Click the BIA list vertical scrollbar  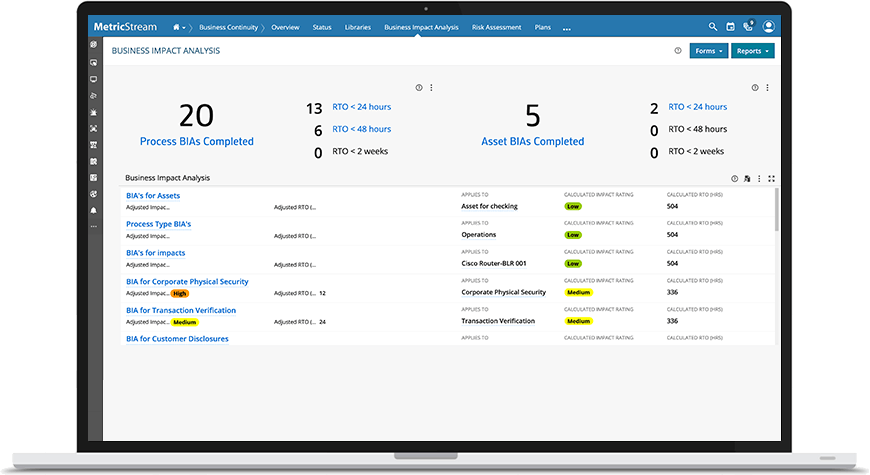tap(776, 210)
